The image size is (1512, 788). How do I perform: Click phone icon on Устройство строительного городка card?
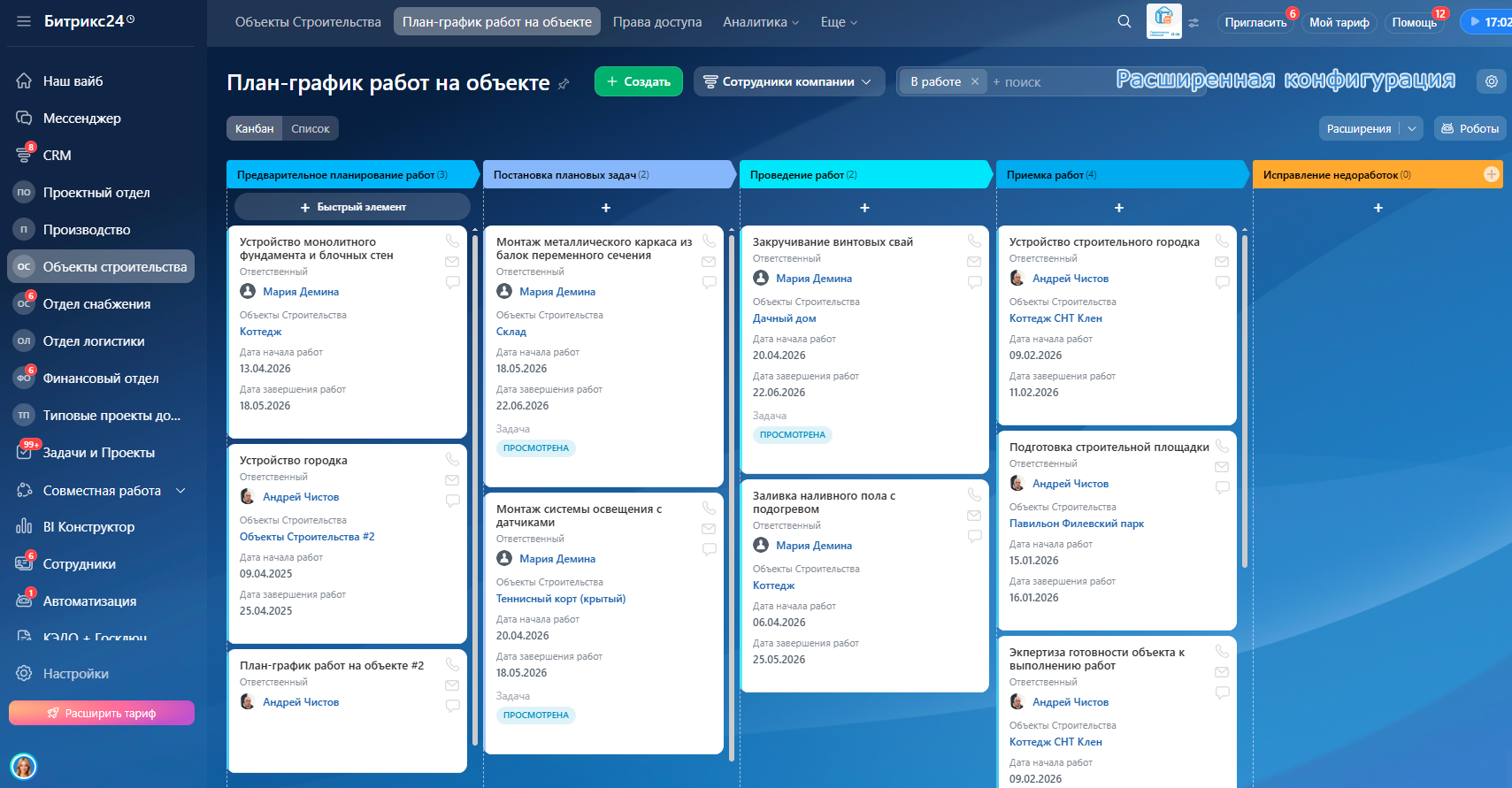pyautogui.click(x=1223, y=241)
